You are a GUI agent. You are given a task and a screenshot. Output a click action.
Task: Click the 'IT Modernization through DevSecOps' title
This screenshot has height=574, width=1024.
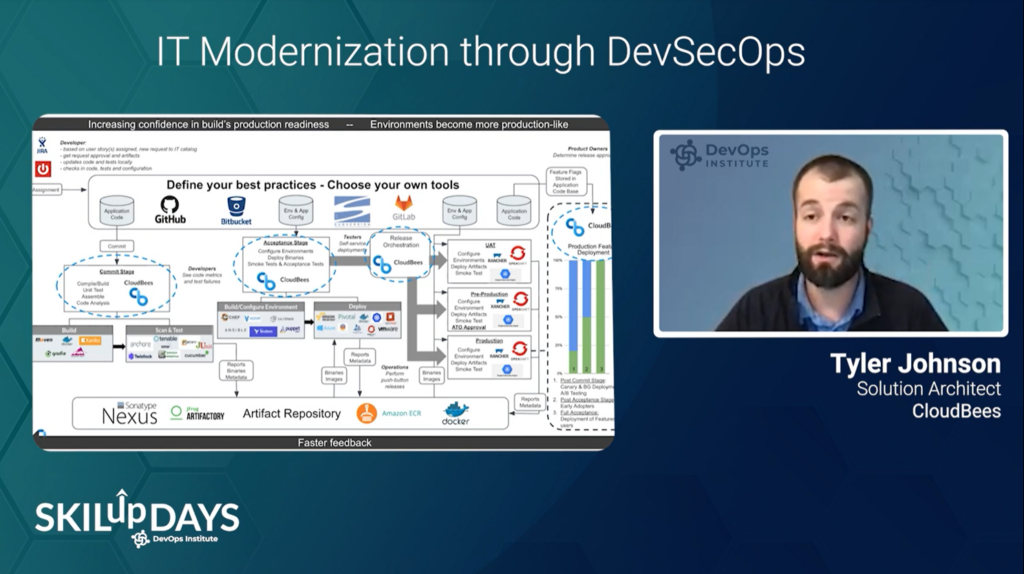481,52
